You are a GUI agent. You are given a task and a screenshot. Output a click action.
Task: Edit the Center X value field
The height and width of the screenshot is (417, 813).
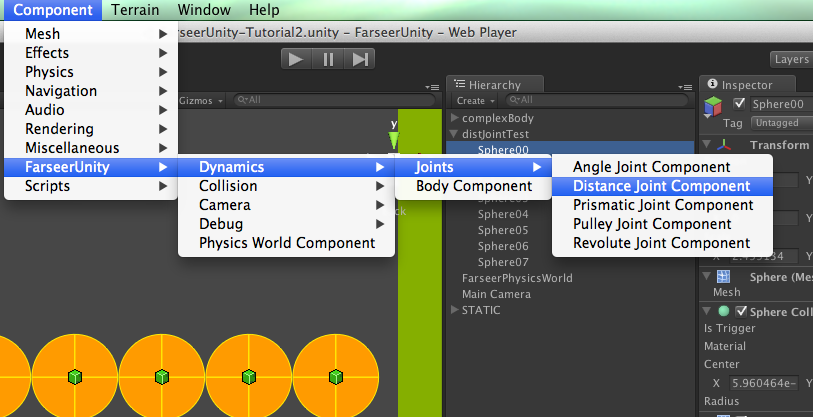click(764, 383)
